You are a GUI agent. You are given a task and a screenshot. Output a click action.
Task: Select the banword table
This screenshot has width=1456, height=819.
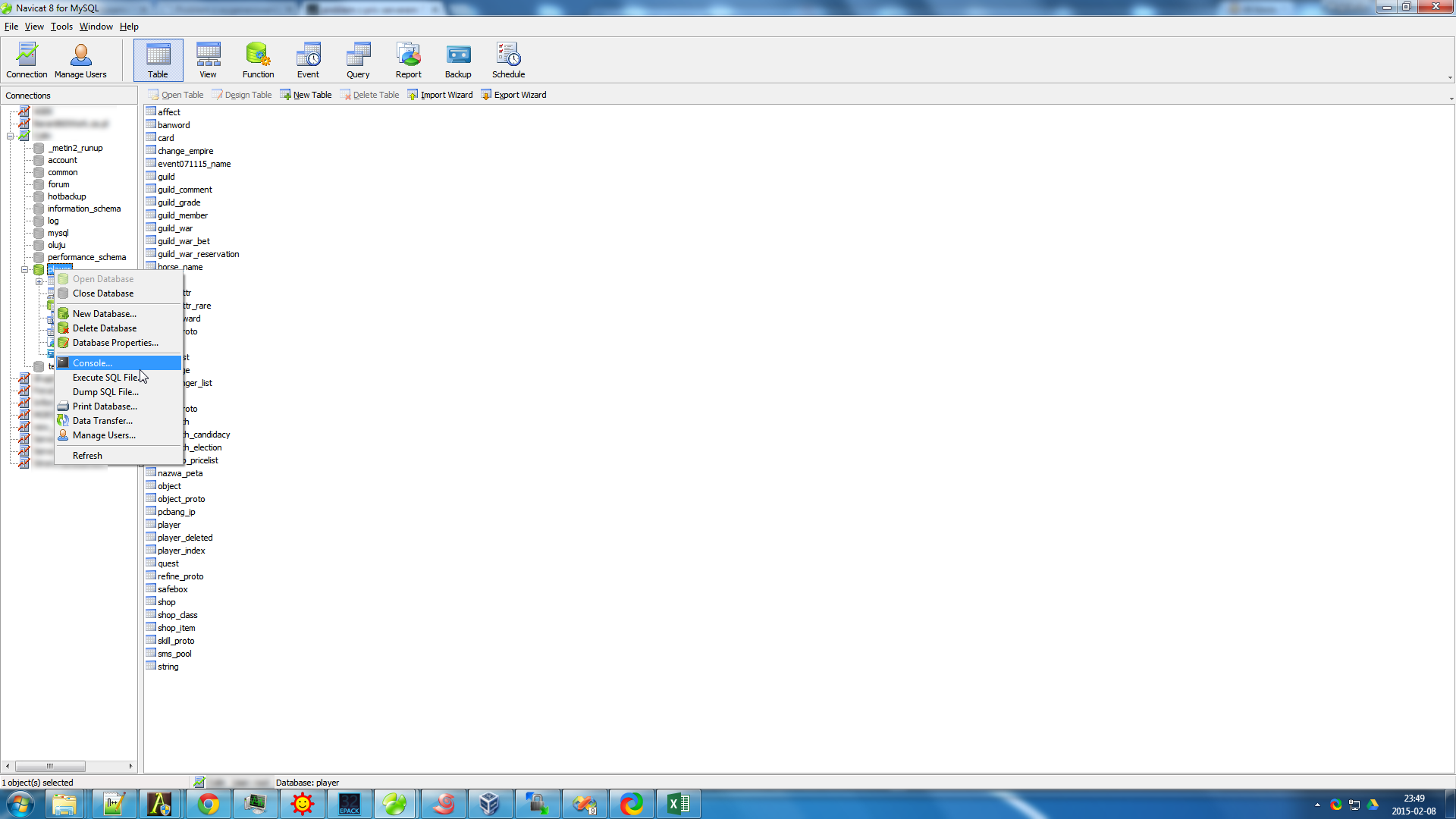(174, 125)
